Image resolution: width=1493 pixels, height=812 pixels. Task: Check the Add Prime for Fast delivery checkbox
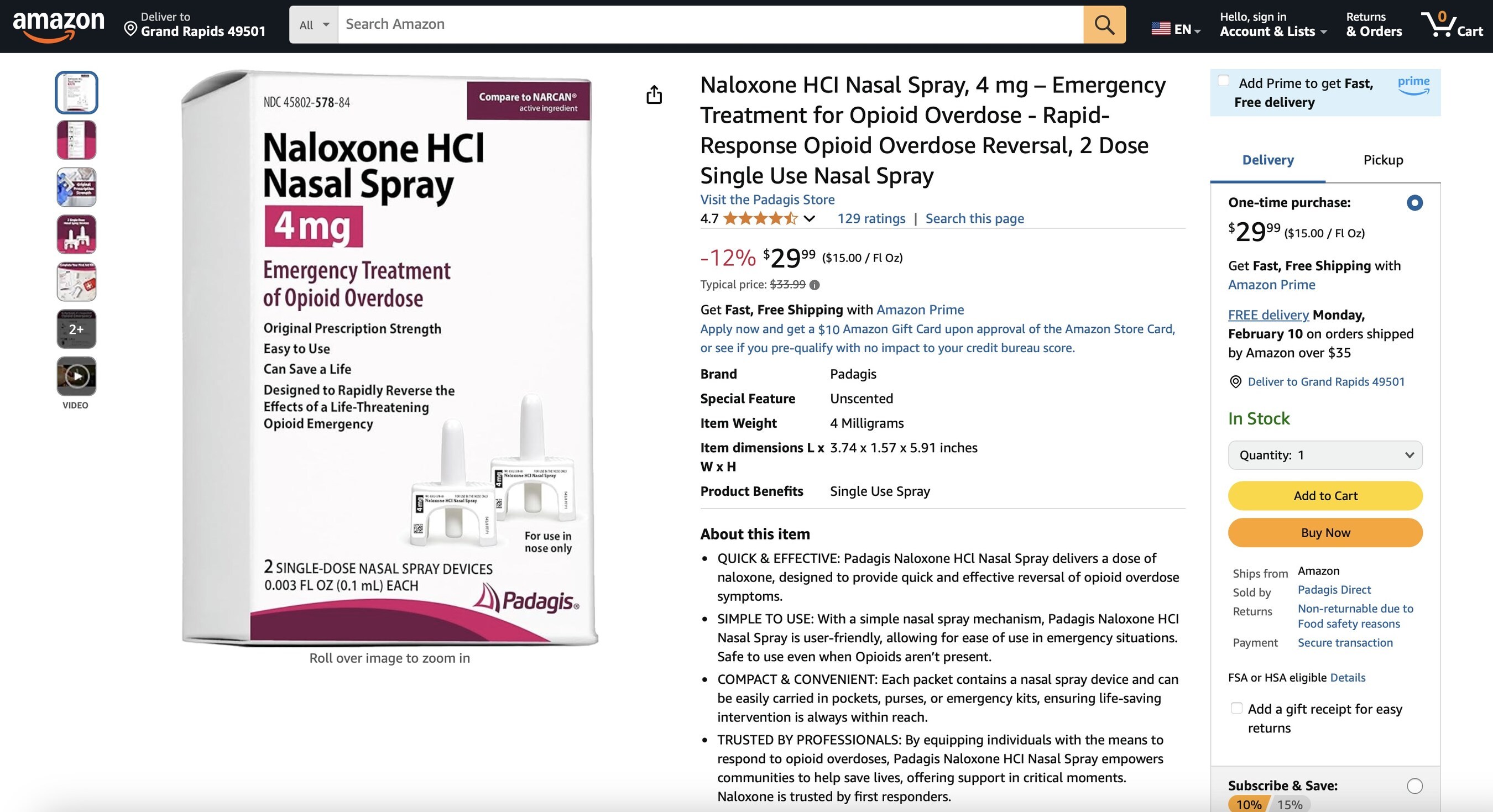pos(1224,81)
